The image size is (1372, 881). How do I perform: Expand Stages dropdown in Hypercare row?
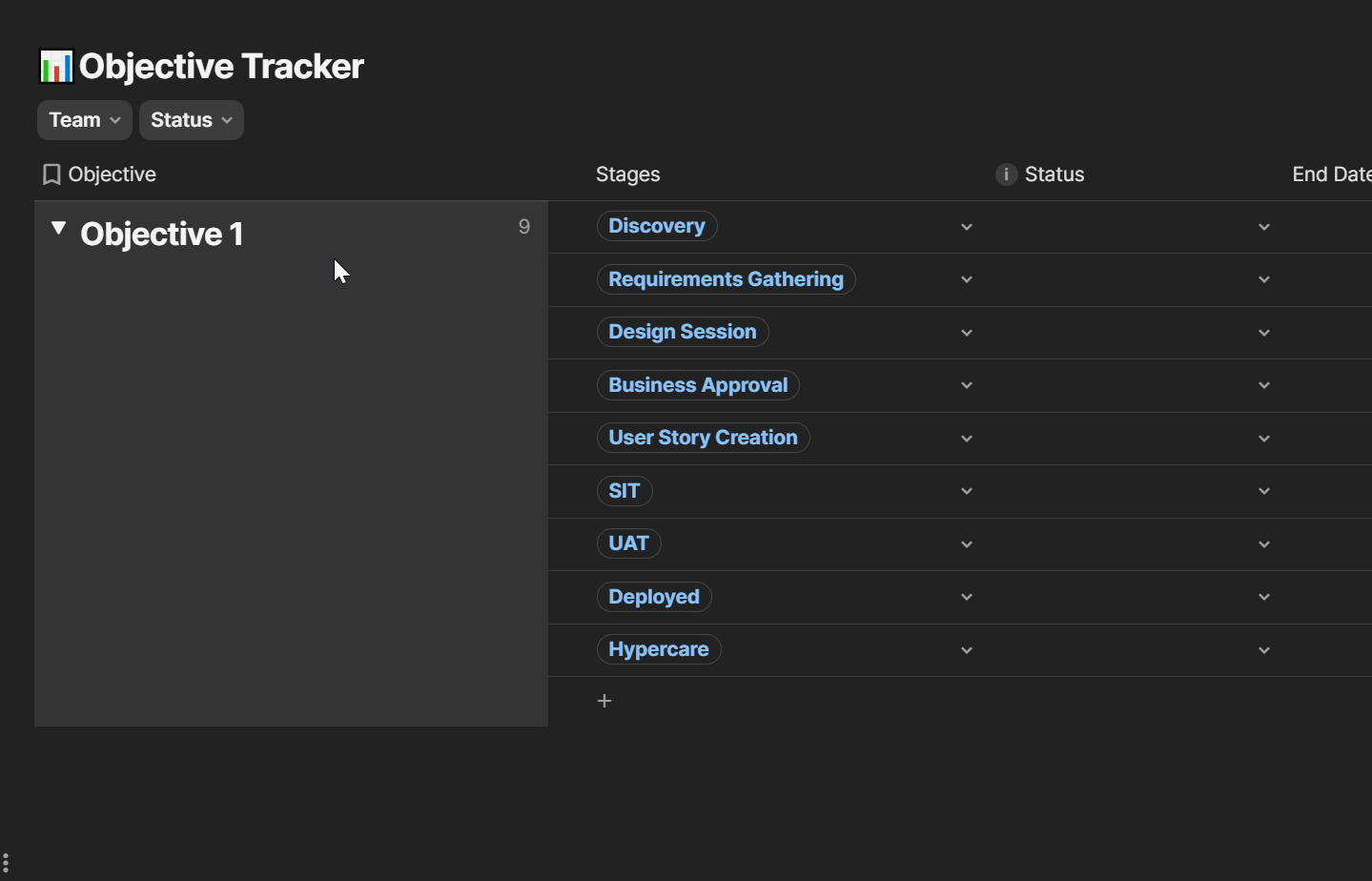(x=967, y=650)
